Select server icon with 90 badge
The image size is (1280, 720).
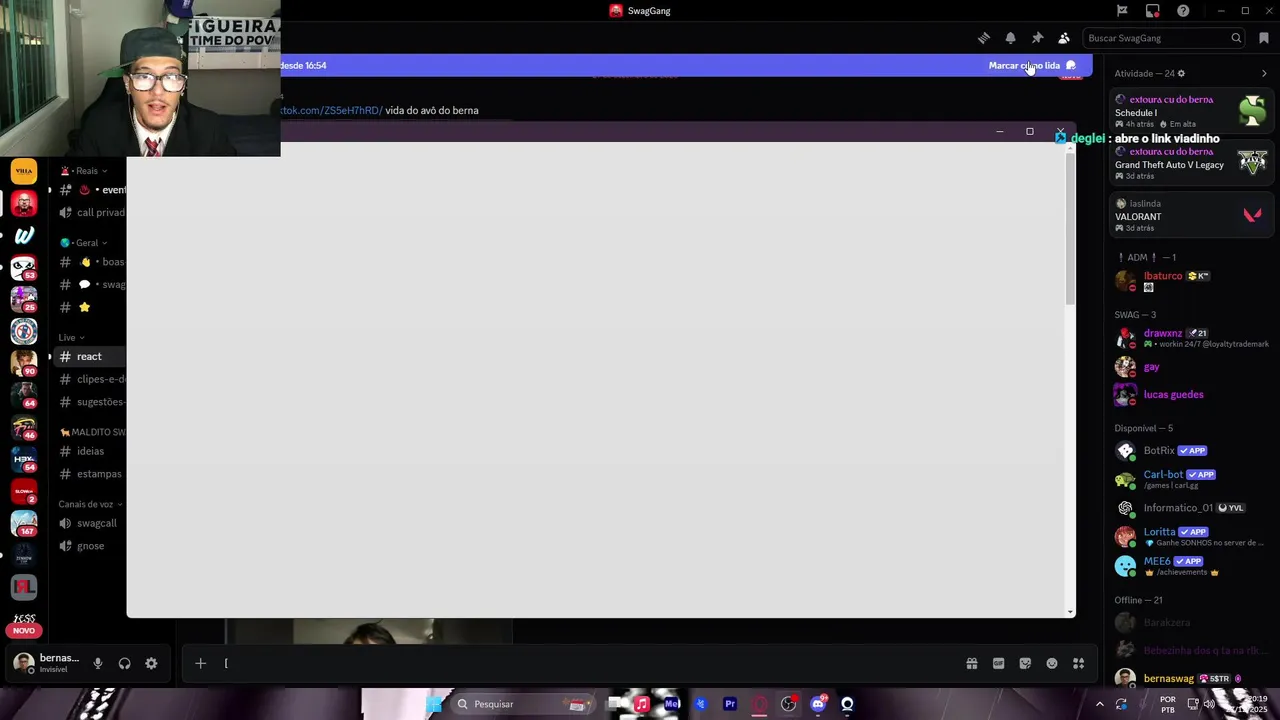24,364
